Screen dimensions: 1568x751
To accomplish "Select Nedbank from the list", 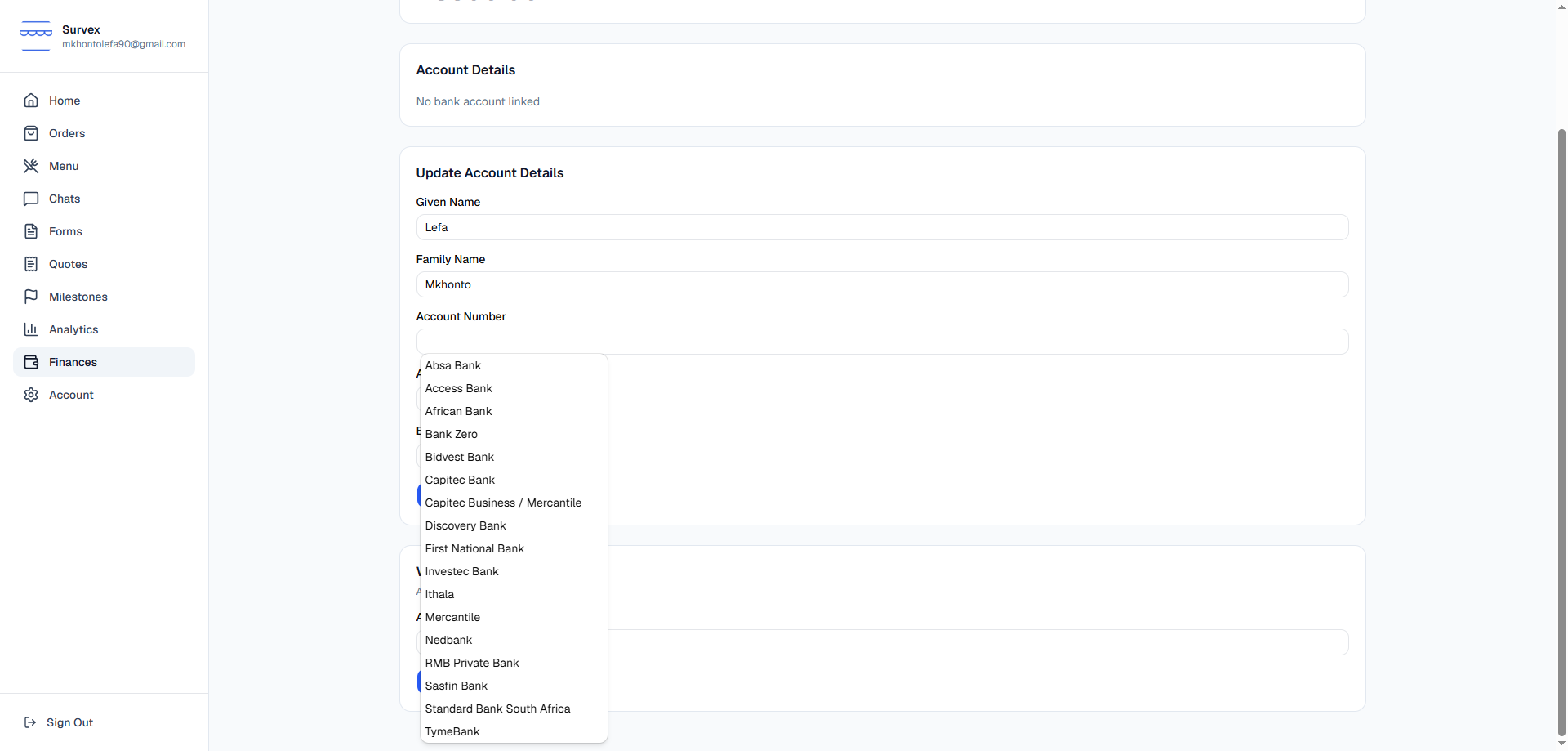I will click(514, 640).
